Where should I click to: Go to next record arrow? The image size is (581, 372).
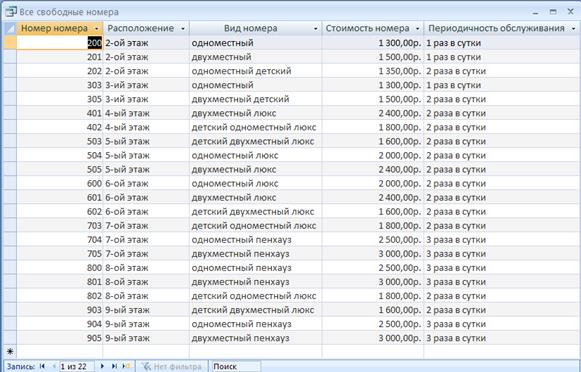click(102, 366)
